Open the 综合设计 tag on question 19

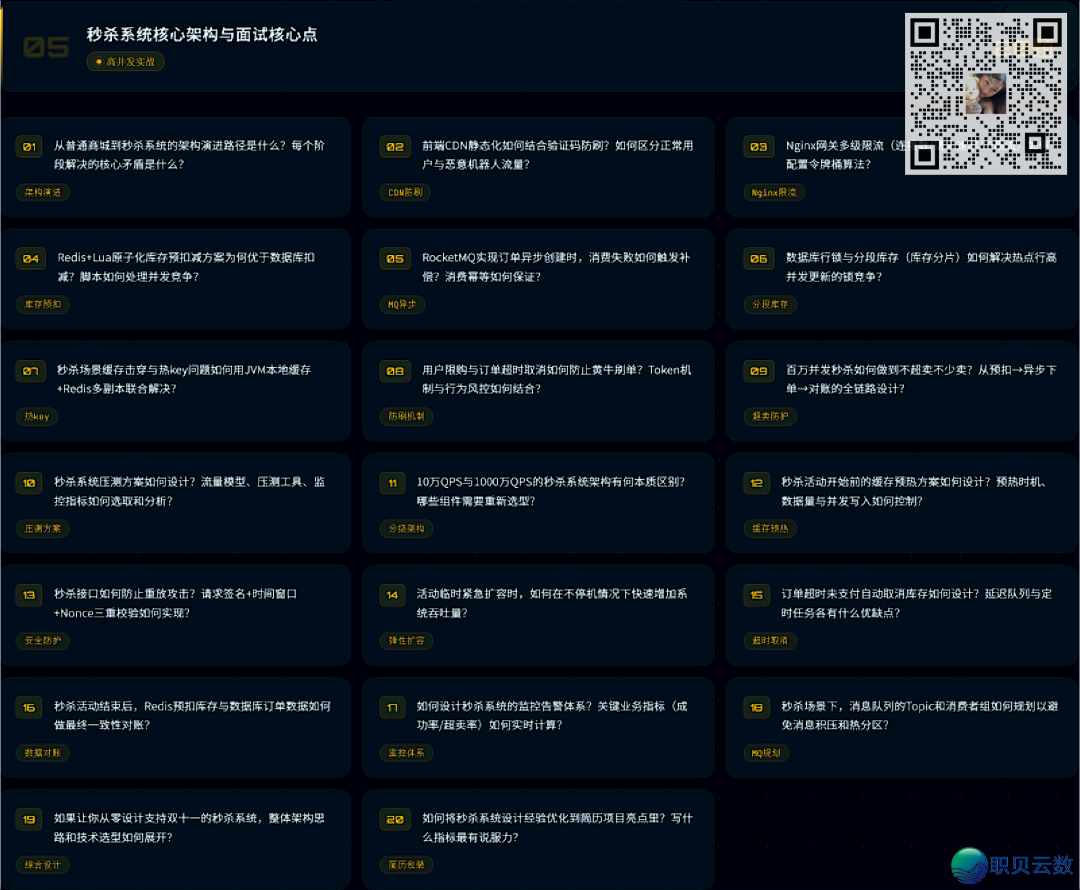(42, 865)
